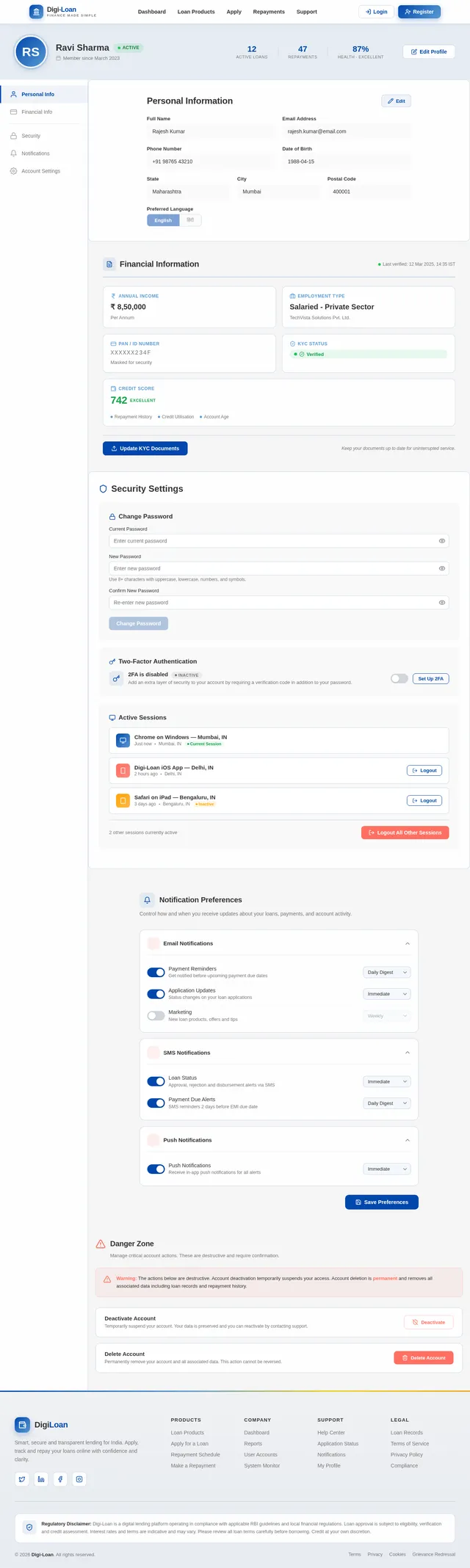The width and height of the screenshot is (470, 1568).
Task: Click the Security Settings shield icon
Action: tap(103, 489)
